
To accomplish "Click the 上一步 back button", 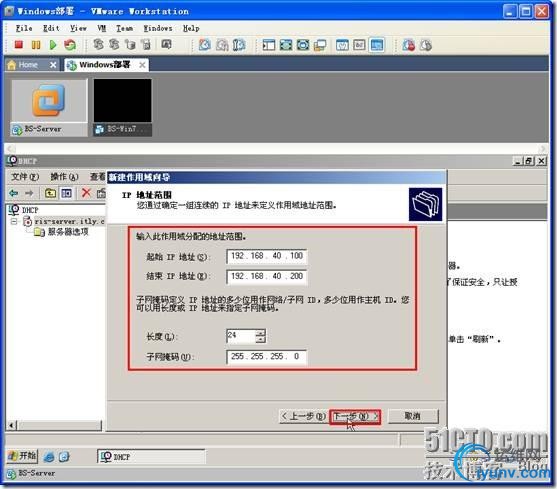I will pos(303,416).
